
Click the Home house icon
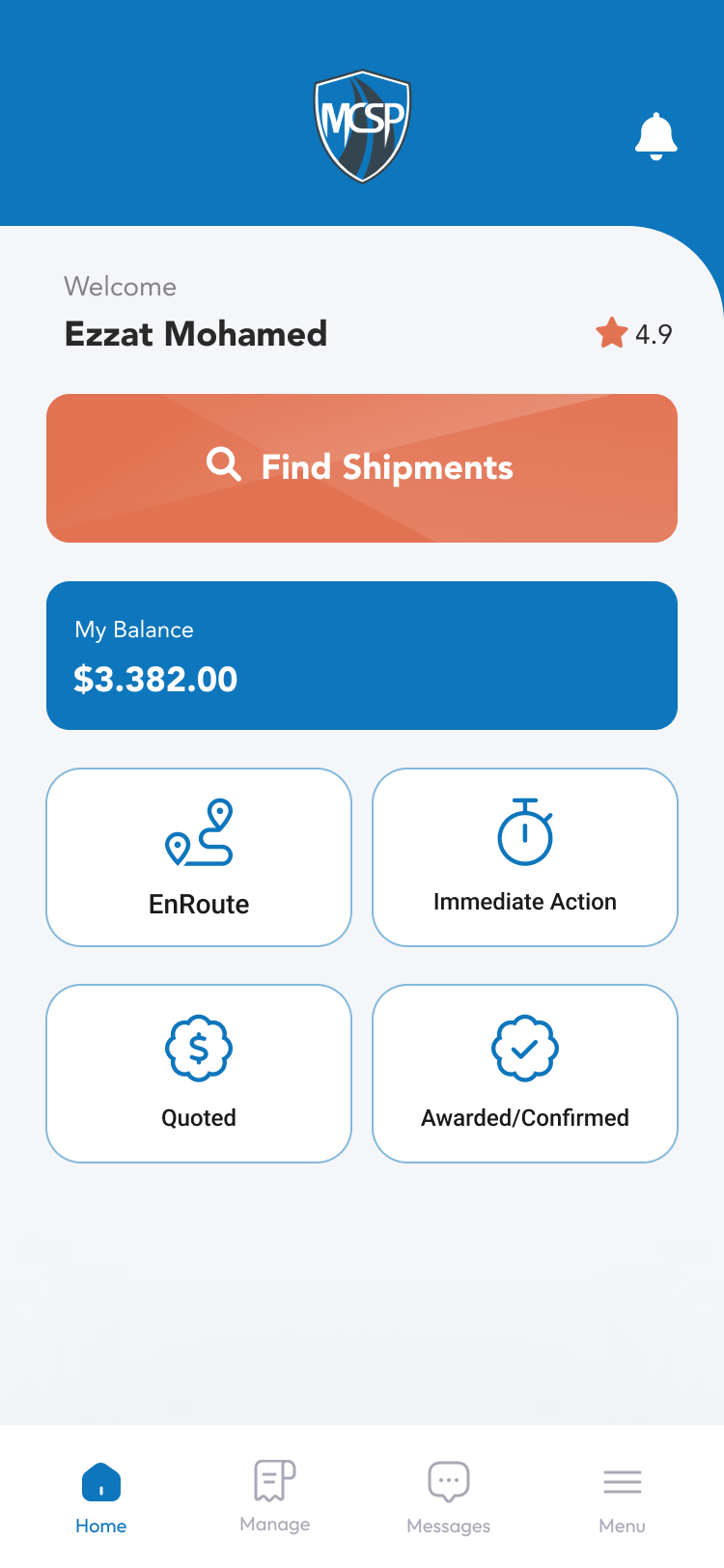[101, 1482]
